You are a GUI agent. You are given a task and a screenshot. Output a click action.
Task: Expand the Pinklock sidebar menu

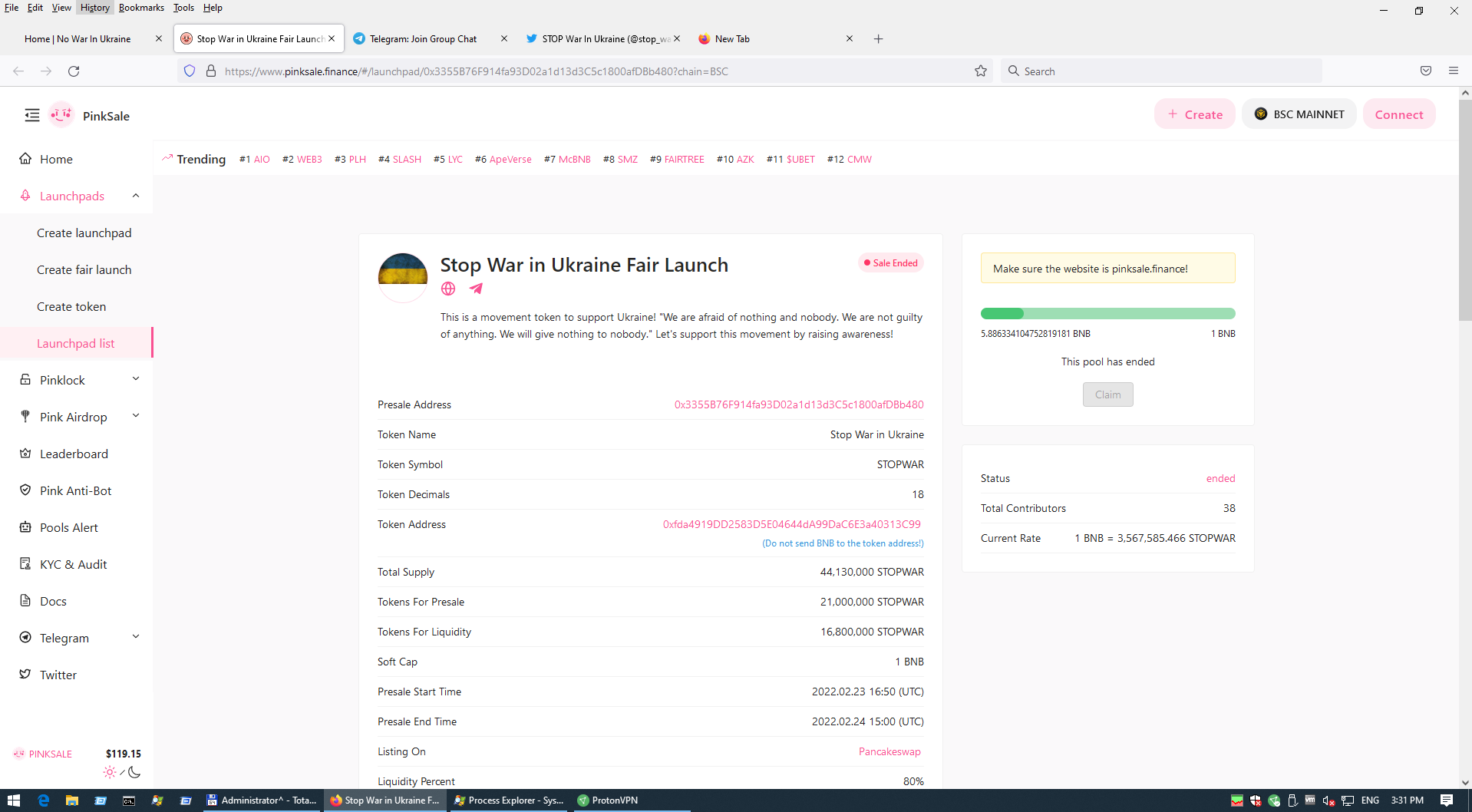click(136, 379)
